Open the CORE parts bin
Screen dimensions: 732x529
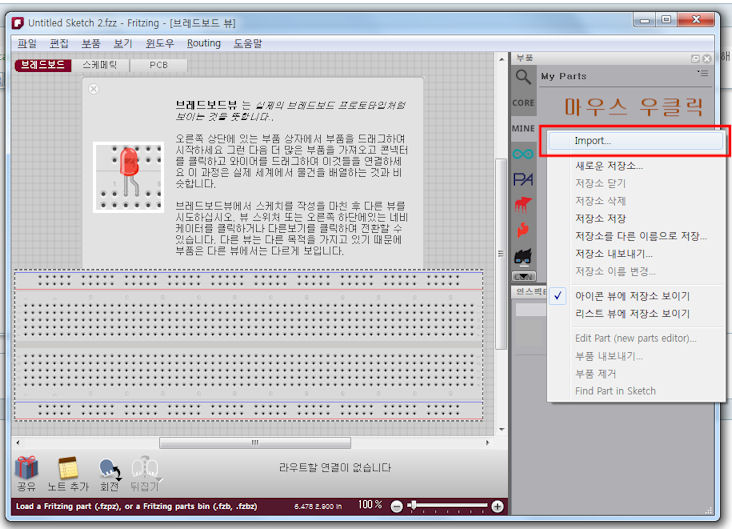523,103
